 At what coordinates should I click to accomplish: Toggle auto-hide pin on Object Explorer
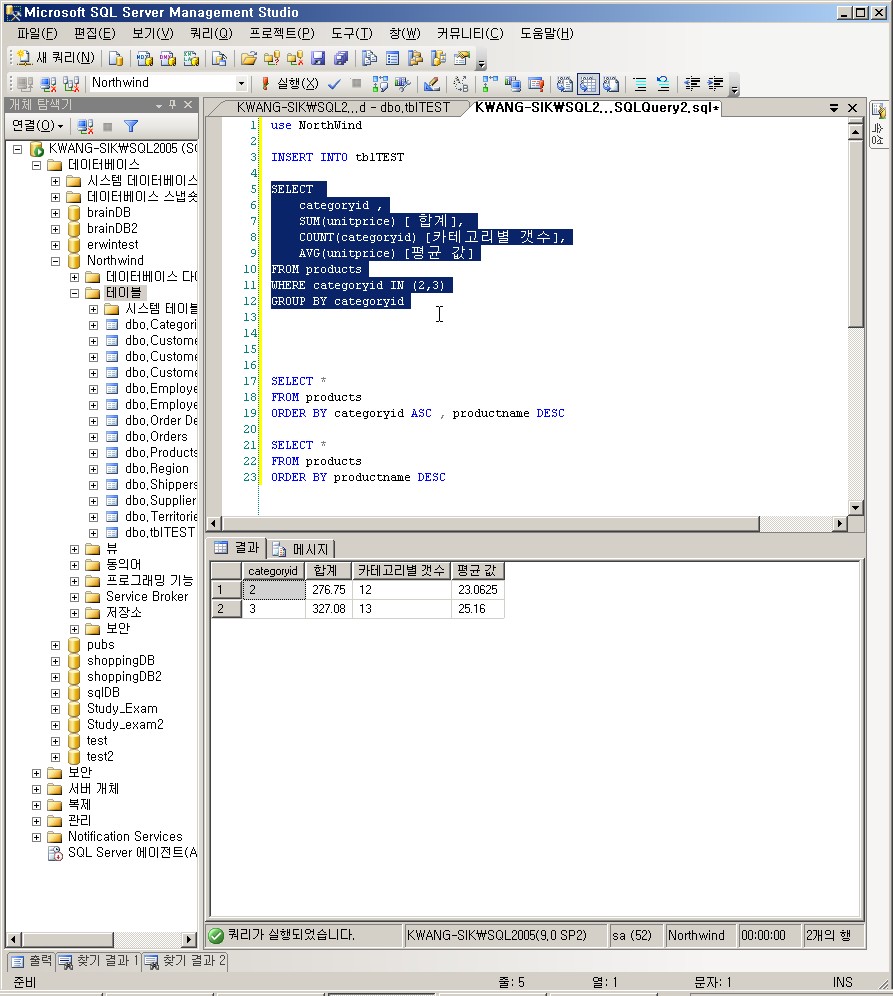pyautogui.click(x=173, y=104)
